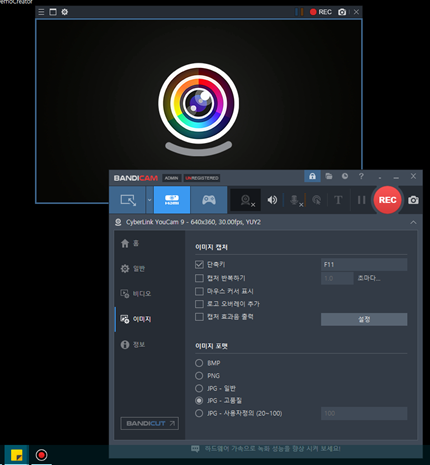This screenshot has width=430, height=465.
Task: Open Bandicam red record taskbar icon
Action: tap(41, 455)
